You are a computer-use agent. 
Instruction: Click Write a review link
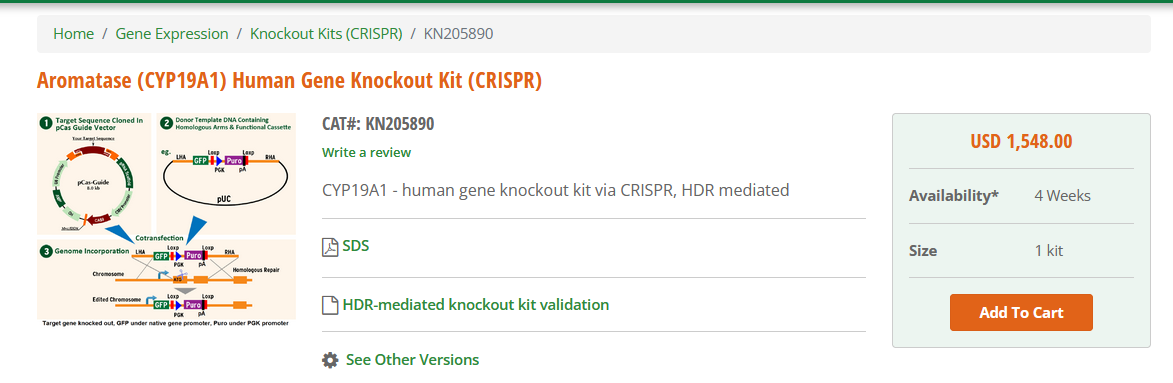pyautogui.click(x=367, y=153)
